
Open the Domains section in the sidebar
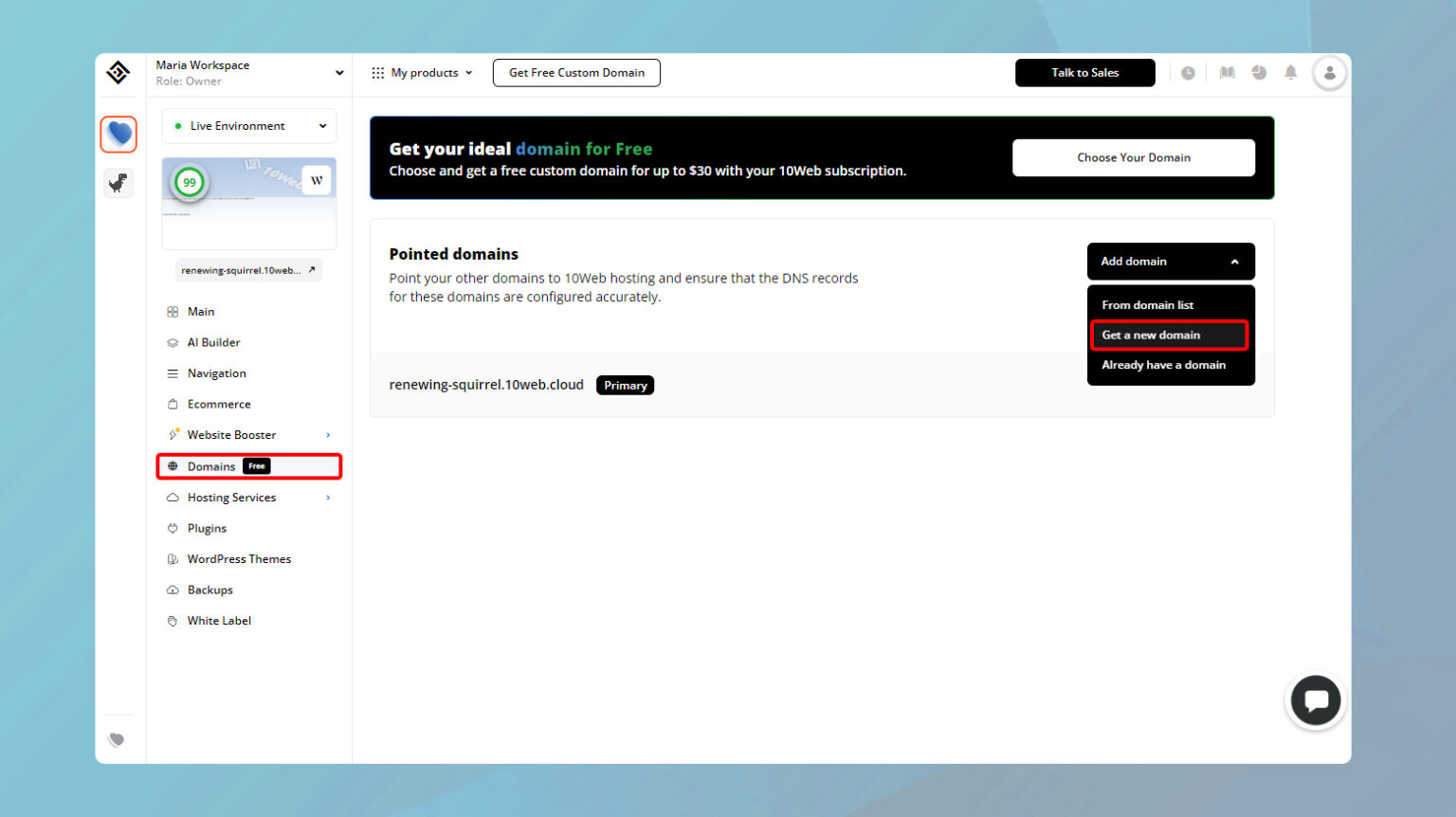(210, 465)
